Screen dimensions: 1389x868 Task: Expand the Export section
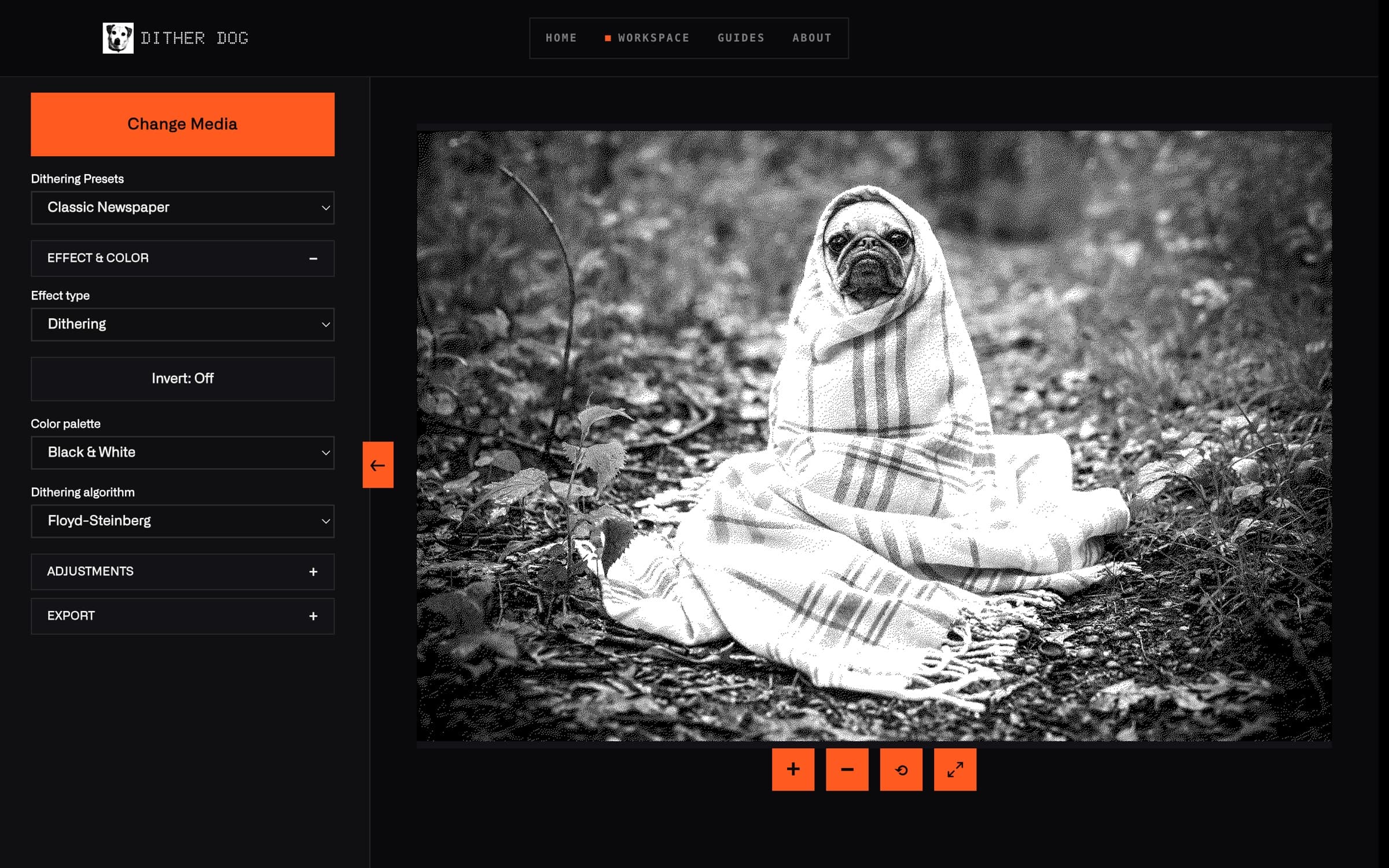pos(183,616)
